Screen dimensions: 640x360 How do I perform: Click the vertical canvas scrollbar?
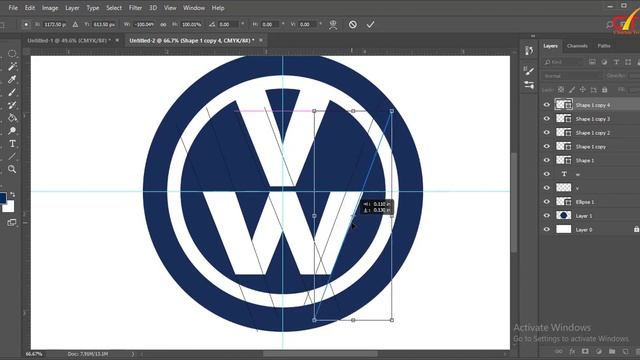pyautogui.click(x=514, y=202)
